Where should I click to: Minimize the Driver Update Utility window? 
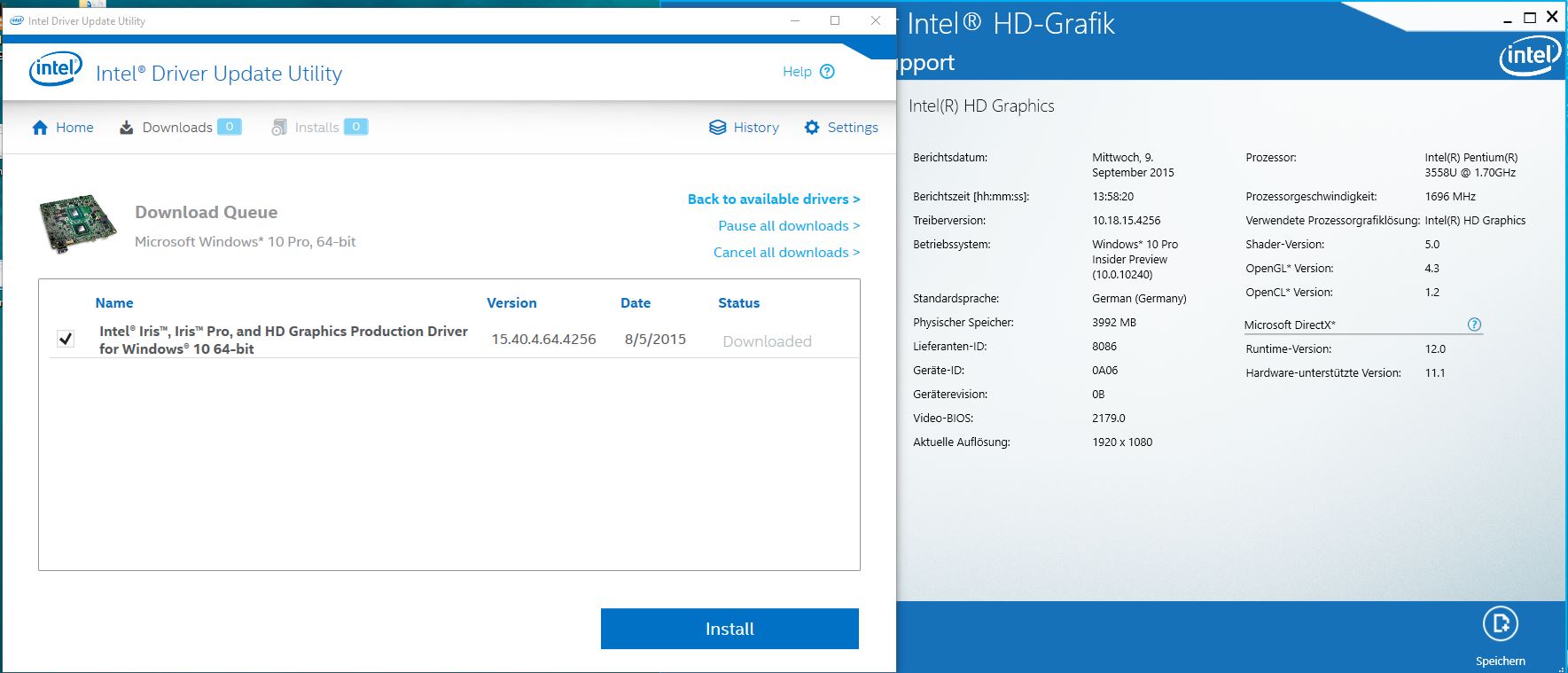795,20
